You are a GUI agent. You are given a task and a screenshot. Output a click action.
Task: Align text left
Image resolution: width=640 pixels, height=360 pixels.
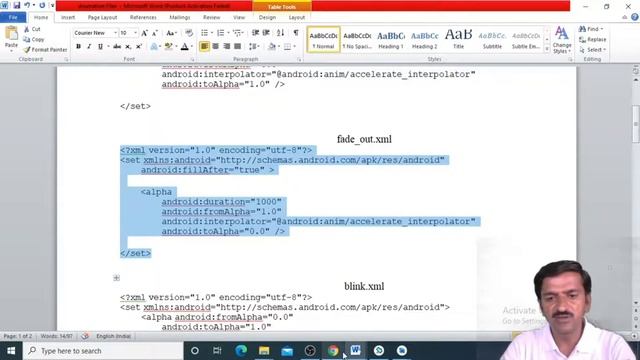pos(204,47)
